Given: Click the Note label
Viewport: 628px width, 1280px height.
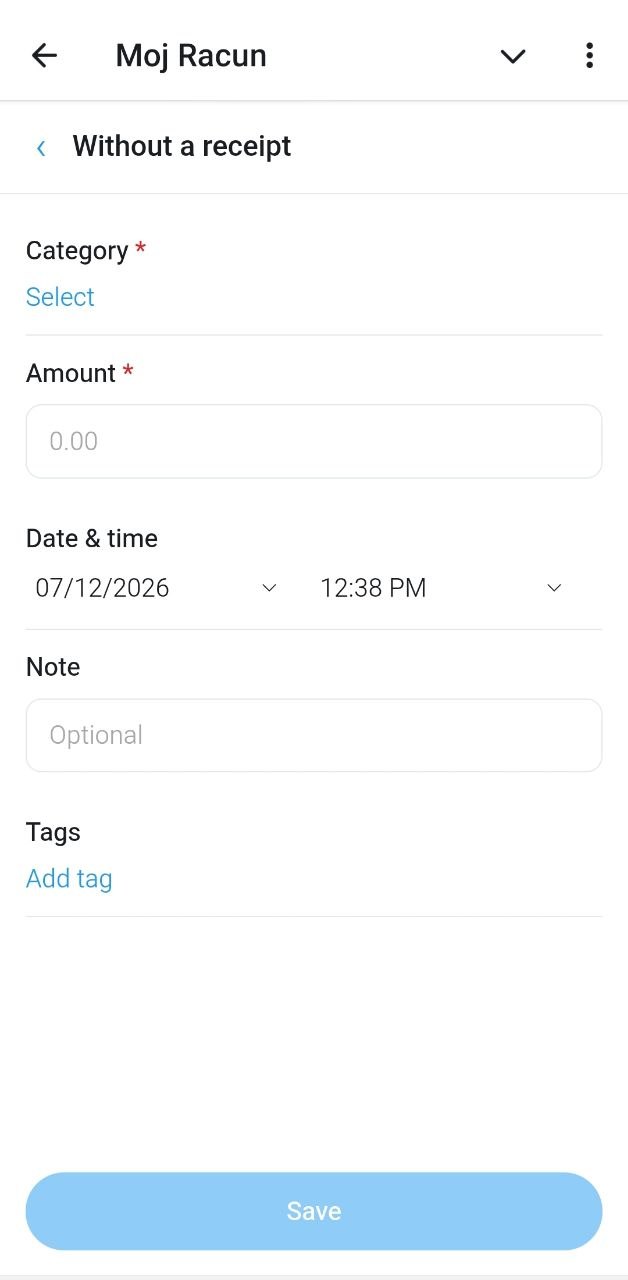Looking at the screenshot, I should tap(53, 667).
